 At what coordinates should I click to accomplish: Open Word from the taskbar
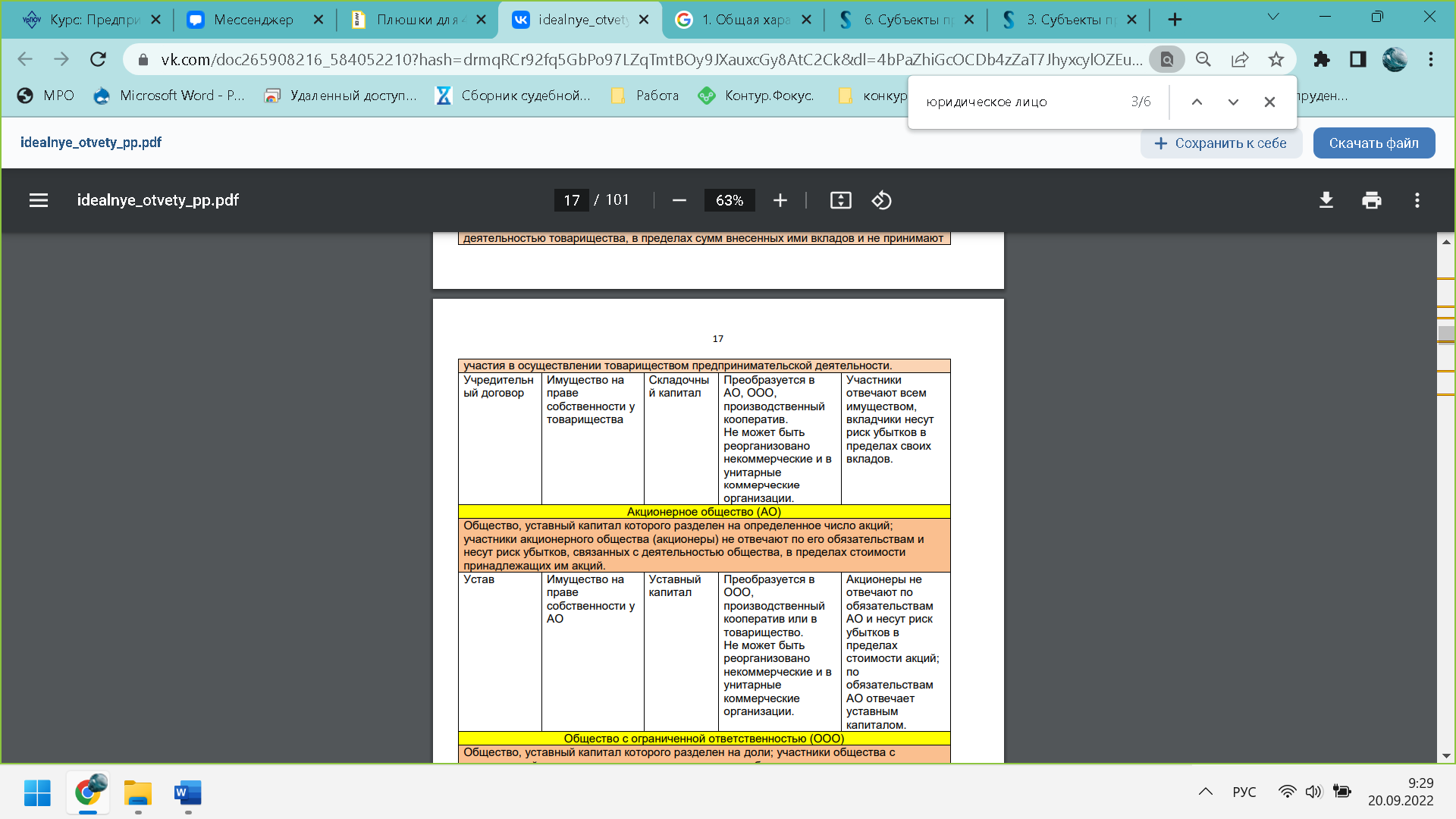[x=188, y=793]
